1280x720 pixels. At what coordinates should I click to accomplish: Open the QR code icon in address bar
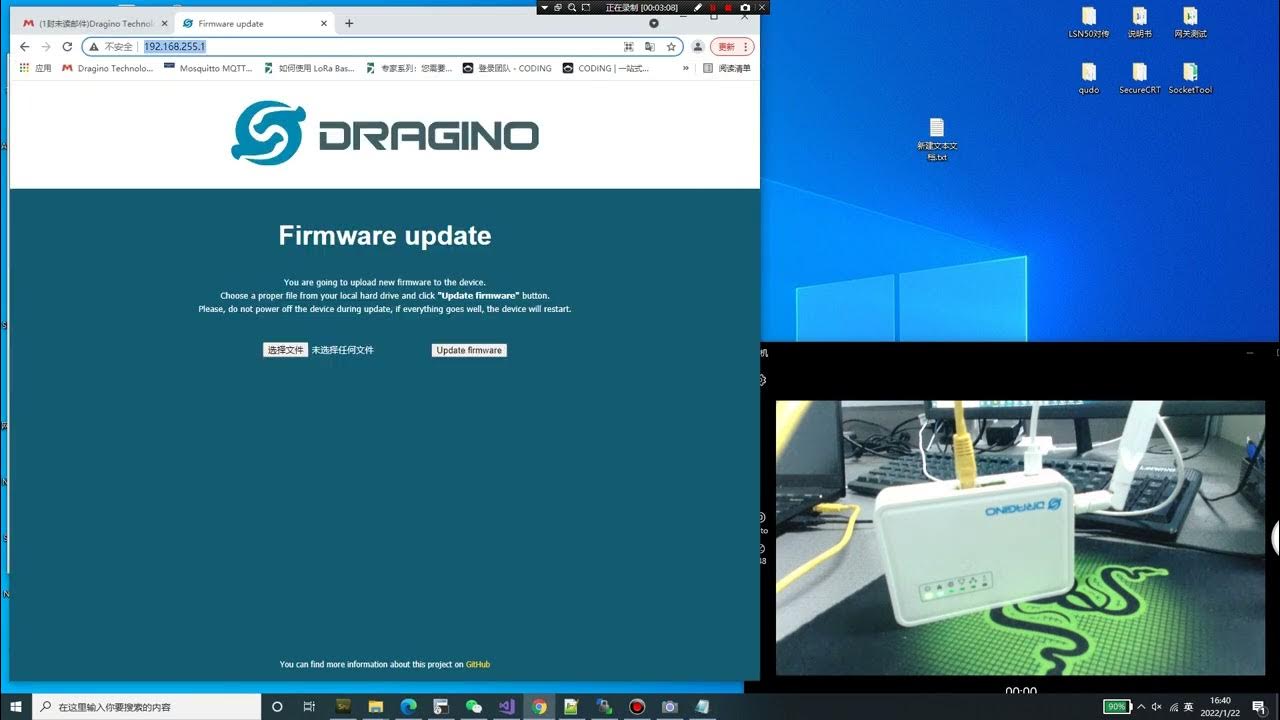pyautogui.click(x=629, y=47)
